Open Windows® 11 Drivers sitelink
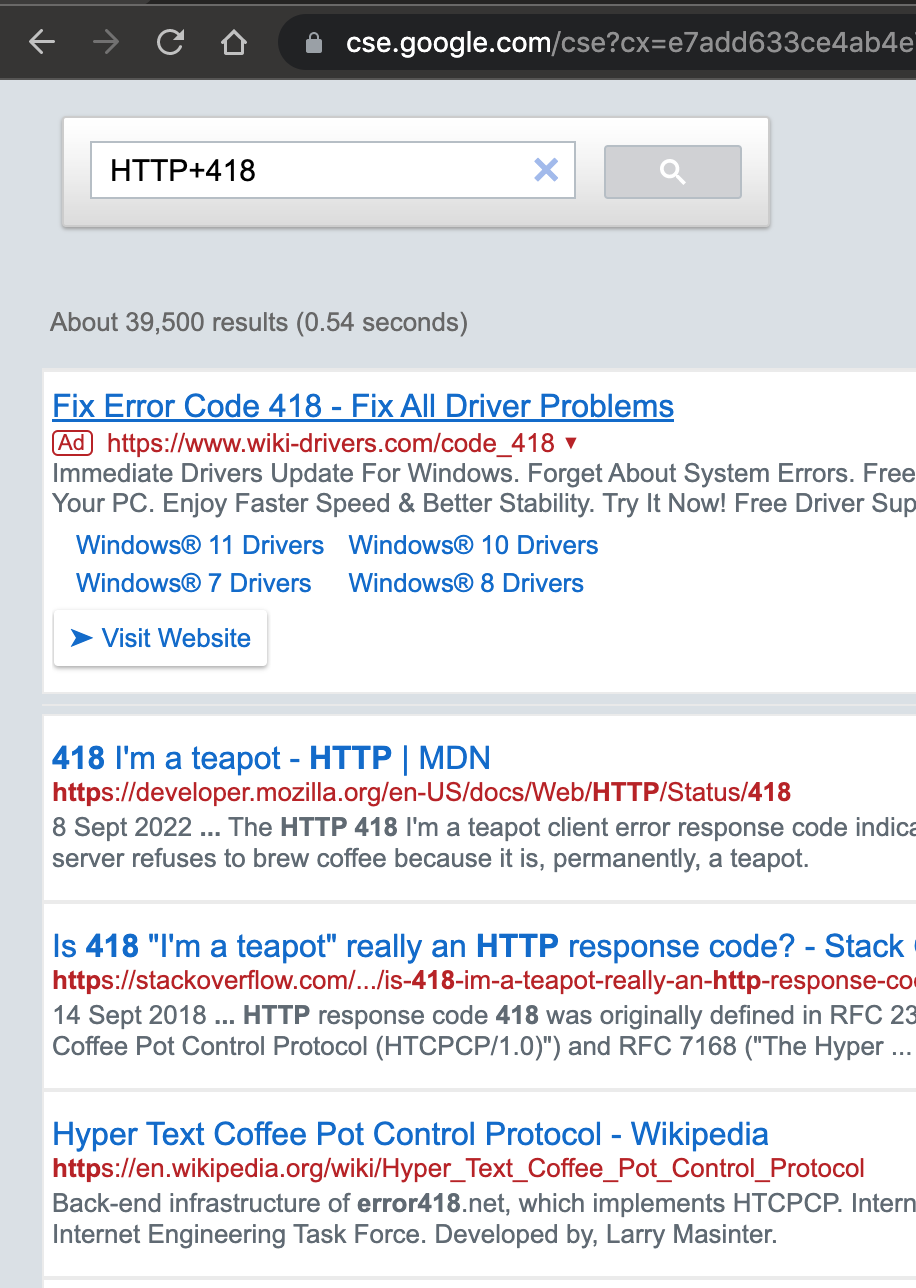 point(200,545)
